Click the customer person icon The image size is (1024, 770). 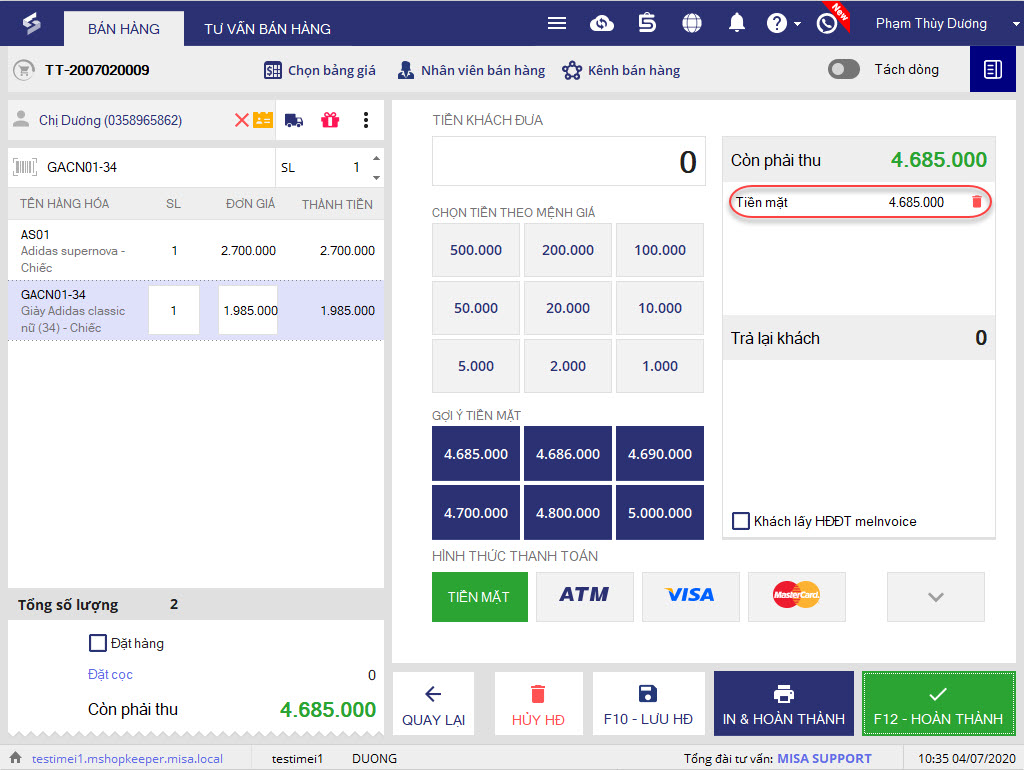[x=22, y=119]
